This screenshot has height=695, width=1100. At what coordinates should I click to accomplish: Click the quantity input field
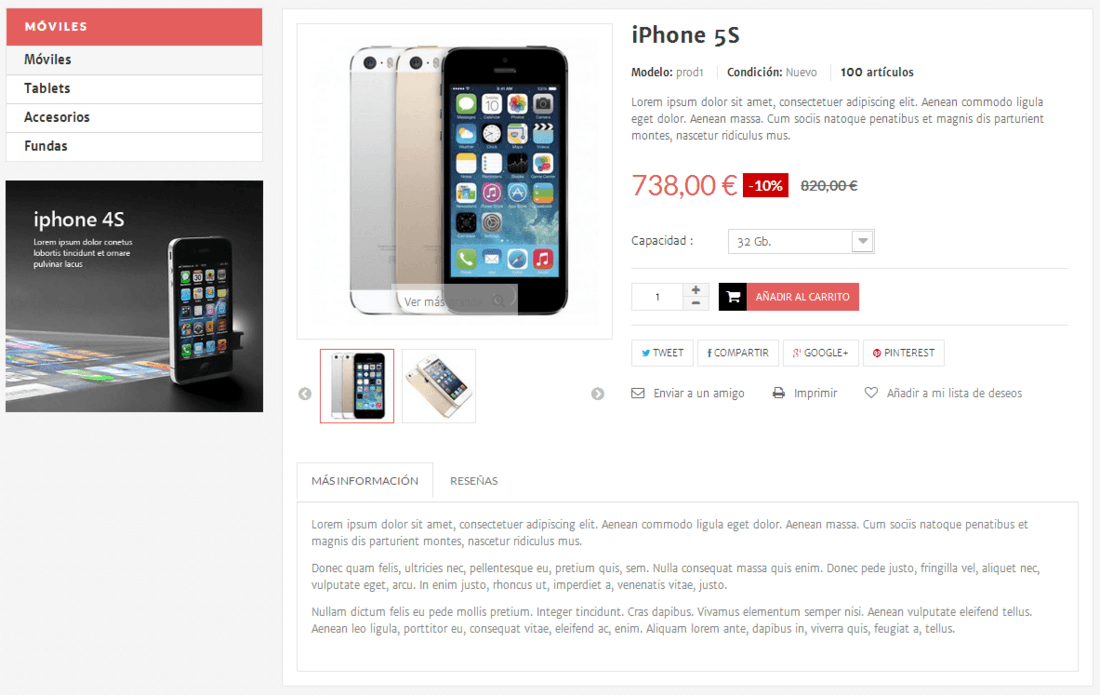click(x=657, y=297)
